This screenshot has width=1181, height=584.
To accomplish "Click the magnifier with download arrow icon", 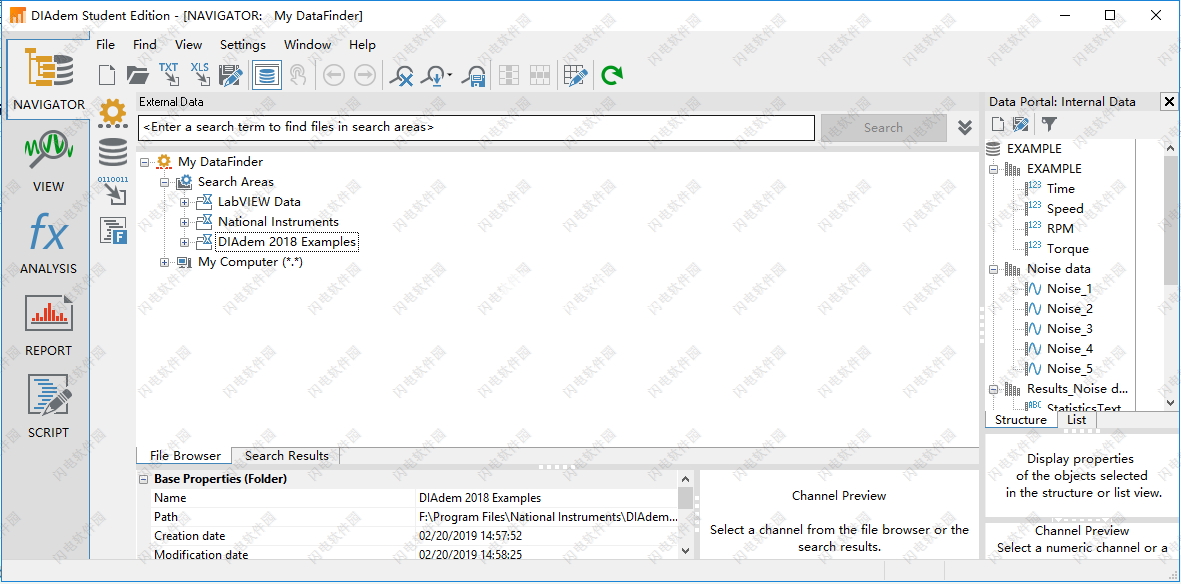I will tap(435, 75).
